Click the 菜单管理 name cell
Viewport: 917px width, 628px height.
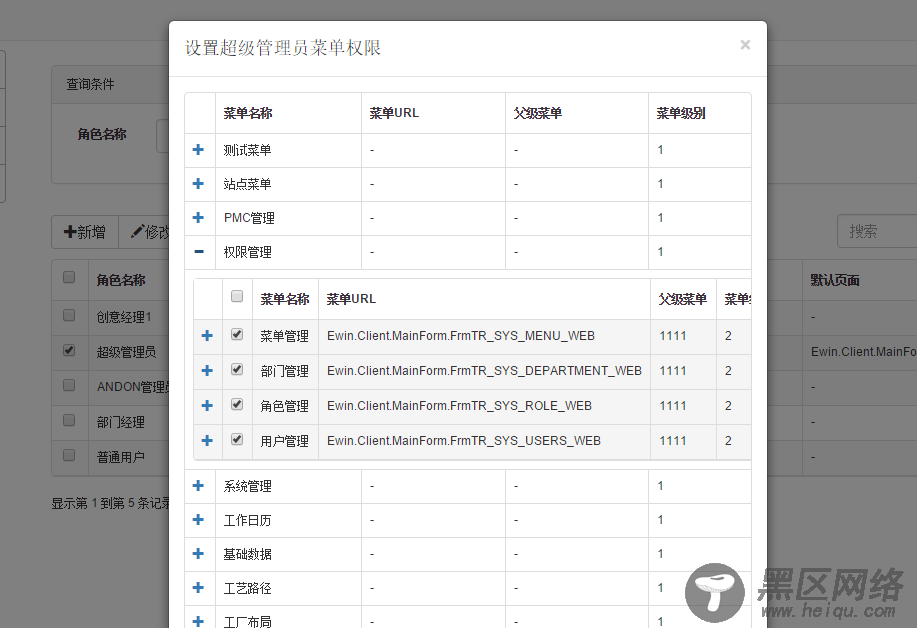coord(284,336)
